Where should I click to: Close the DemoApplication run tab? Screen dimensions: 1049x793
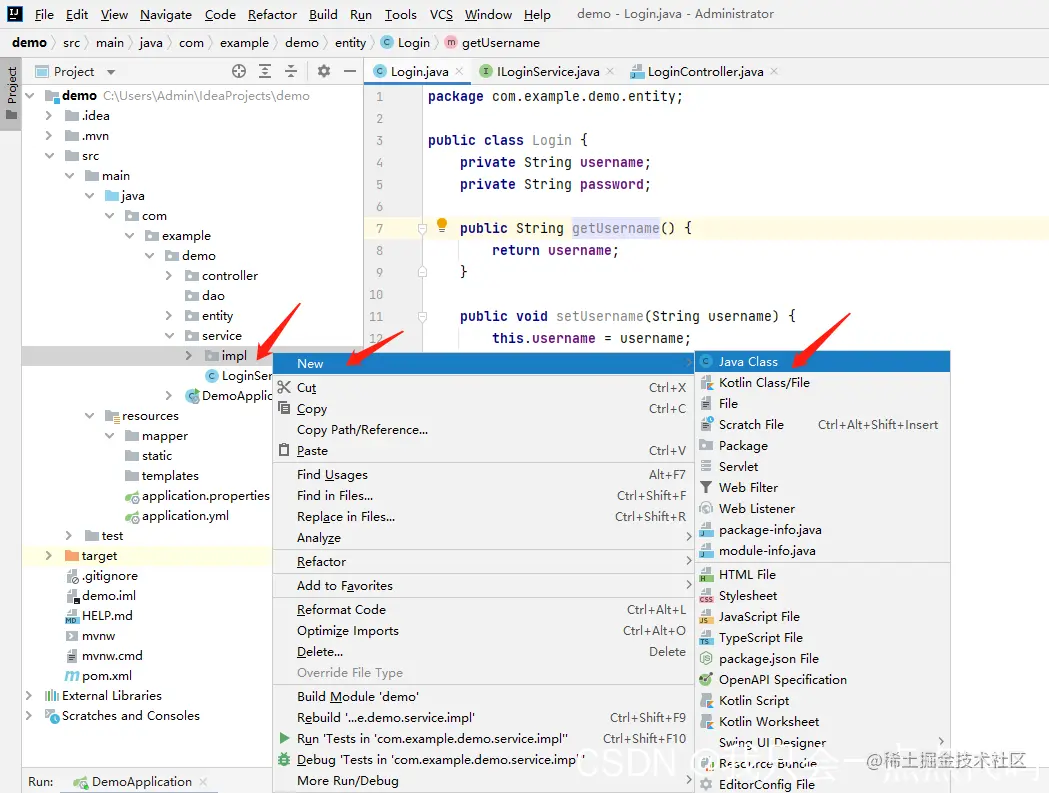203,782
